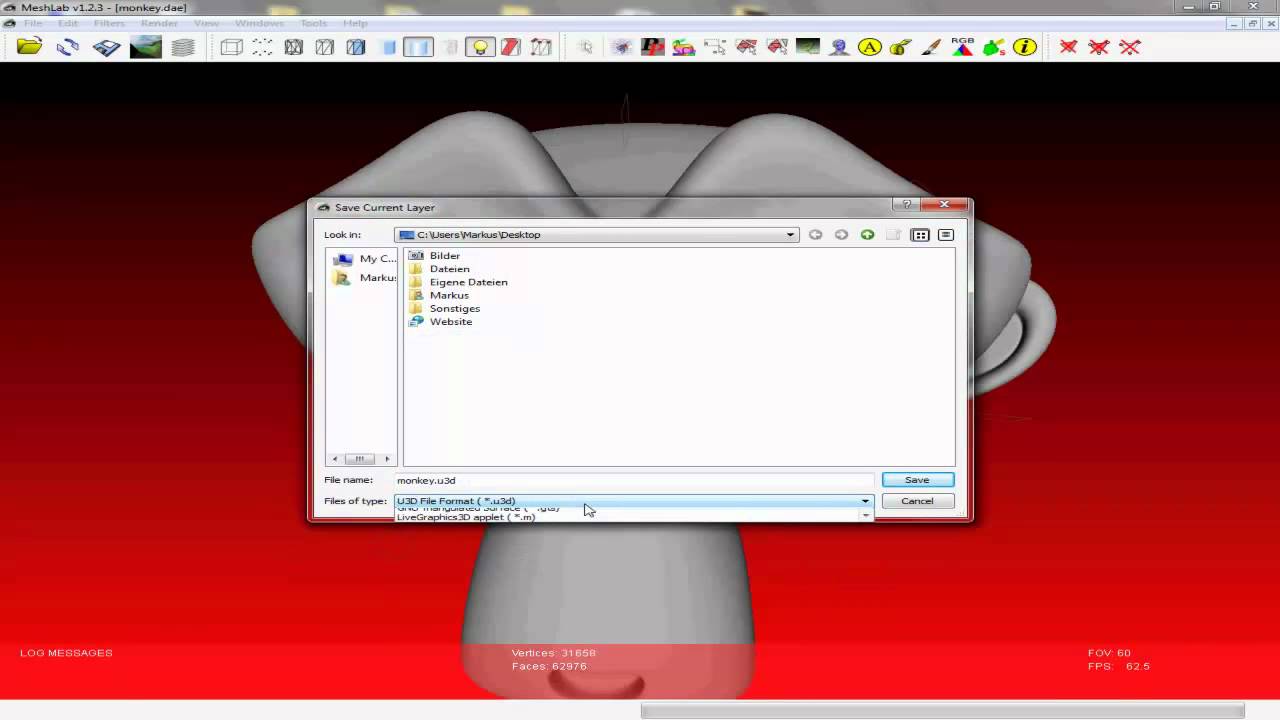
Task: Switch to List View in dialog
Action: click(x=920, y=235)
